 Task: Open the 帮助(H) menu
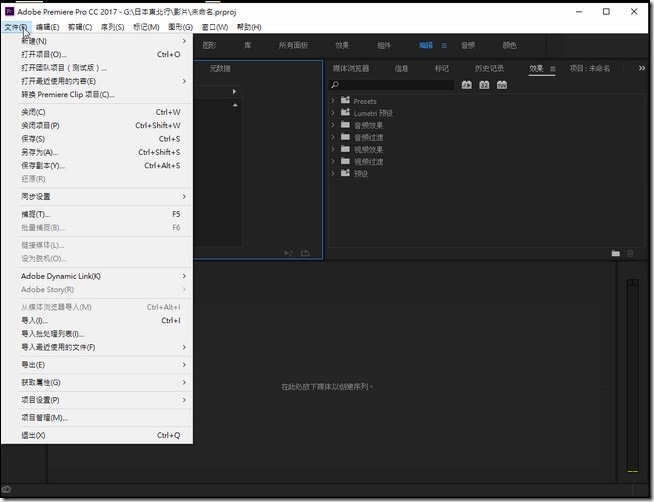249,27
